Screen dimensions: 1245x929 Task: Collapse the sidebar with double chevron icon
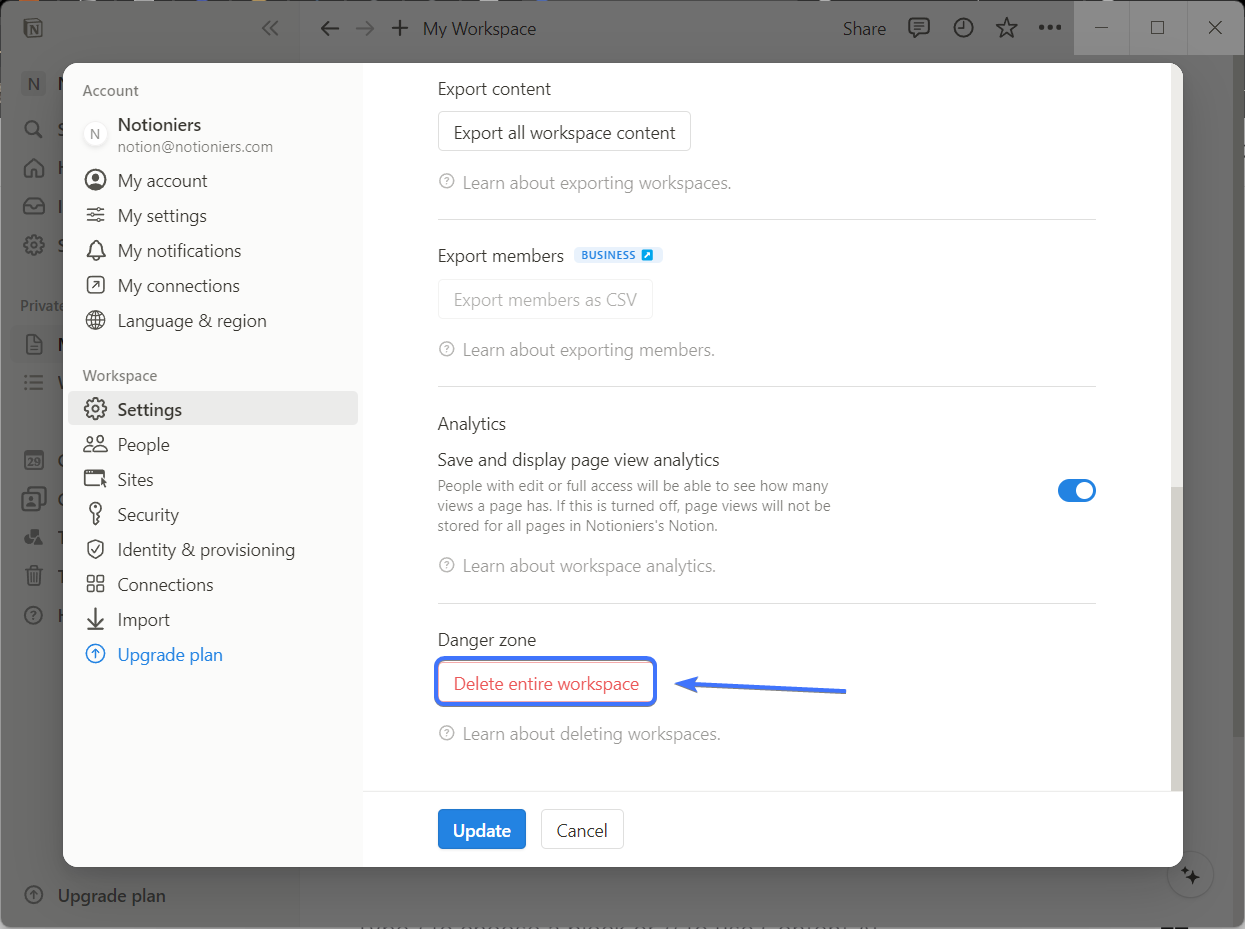click(x=270, y=28)
